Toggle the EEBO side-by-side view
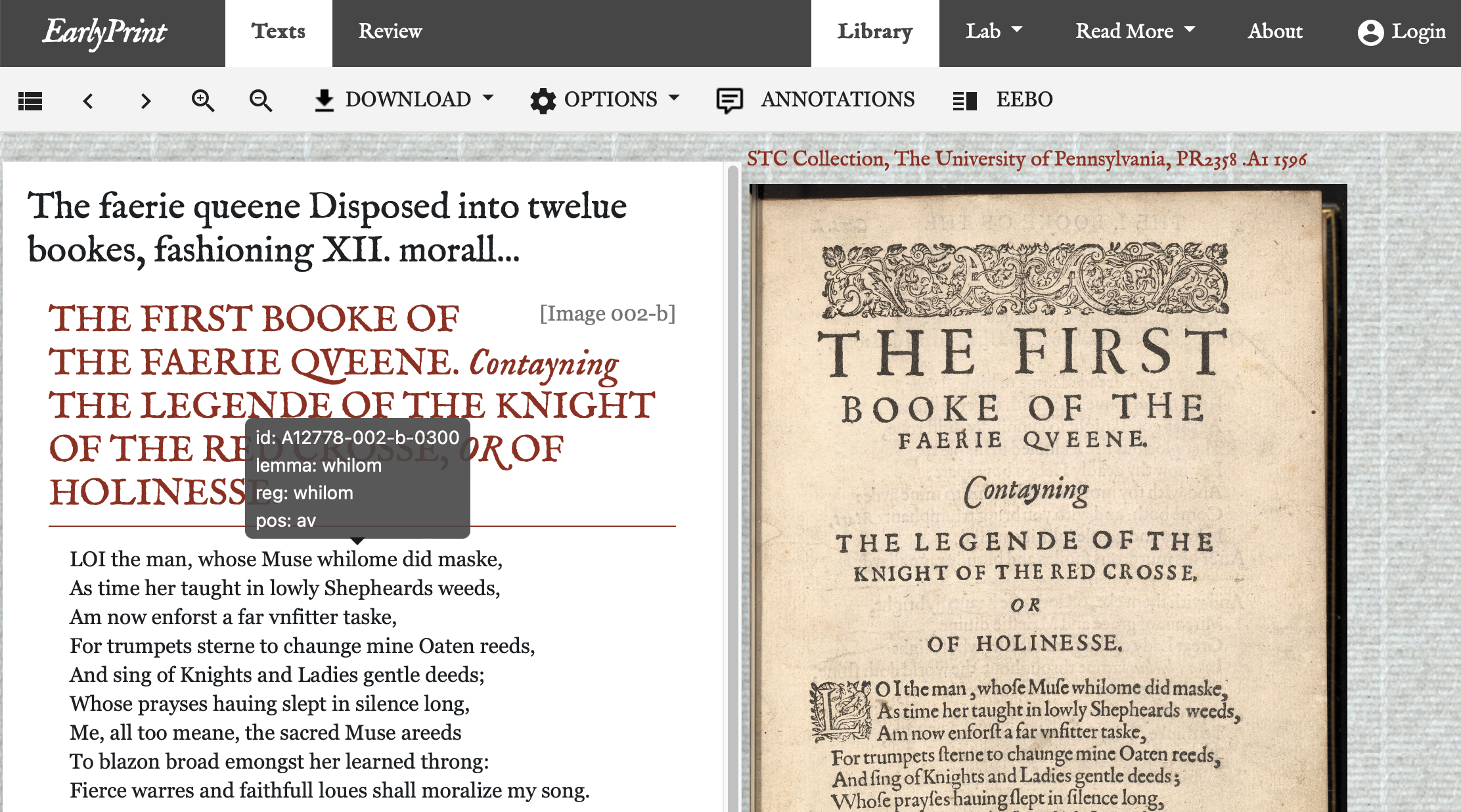Image resolution: width=1461 pixels, height=812 pixels. pyautogui.click(x=965, y=101)
